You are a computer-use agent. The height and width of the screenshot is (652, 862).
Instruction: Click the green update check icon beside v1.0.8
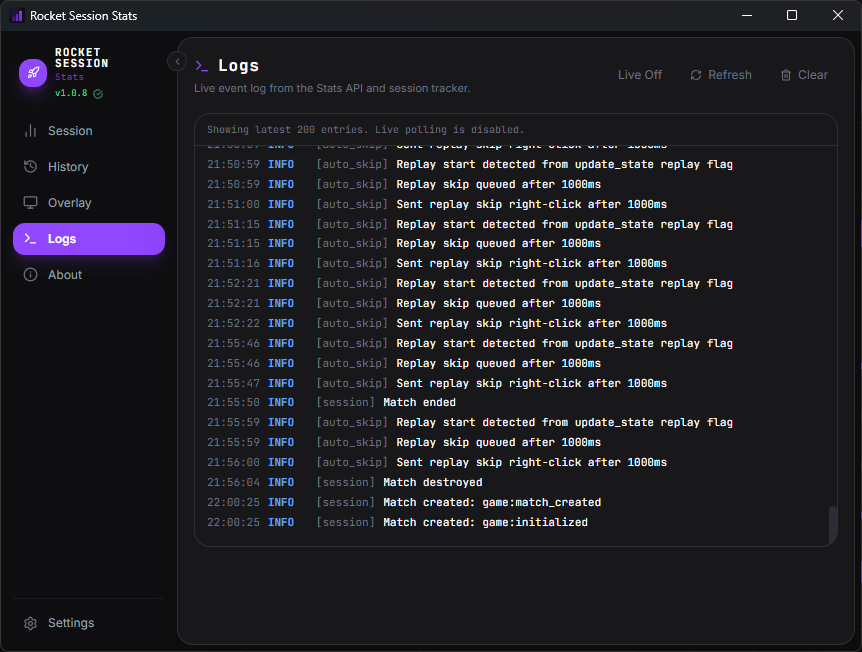pos(98,93)
